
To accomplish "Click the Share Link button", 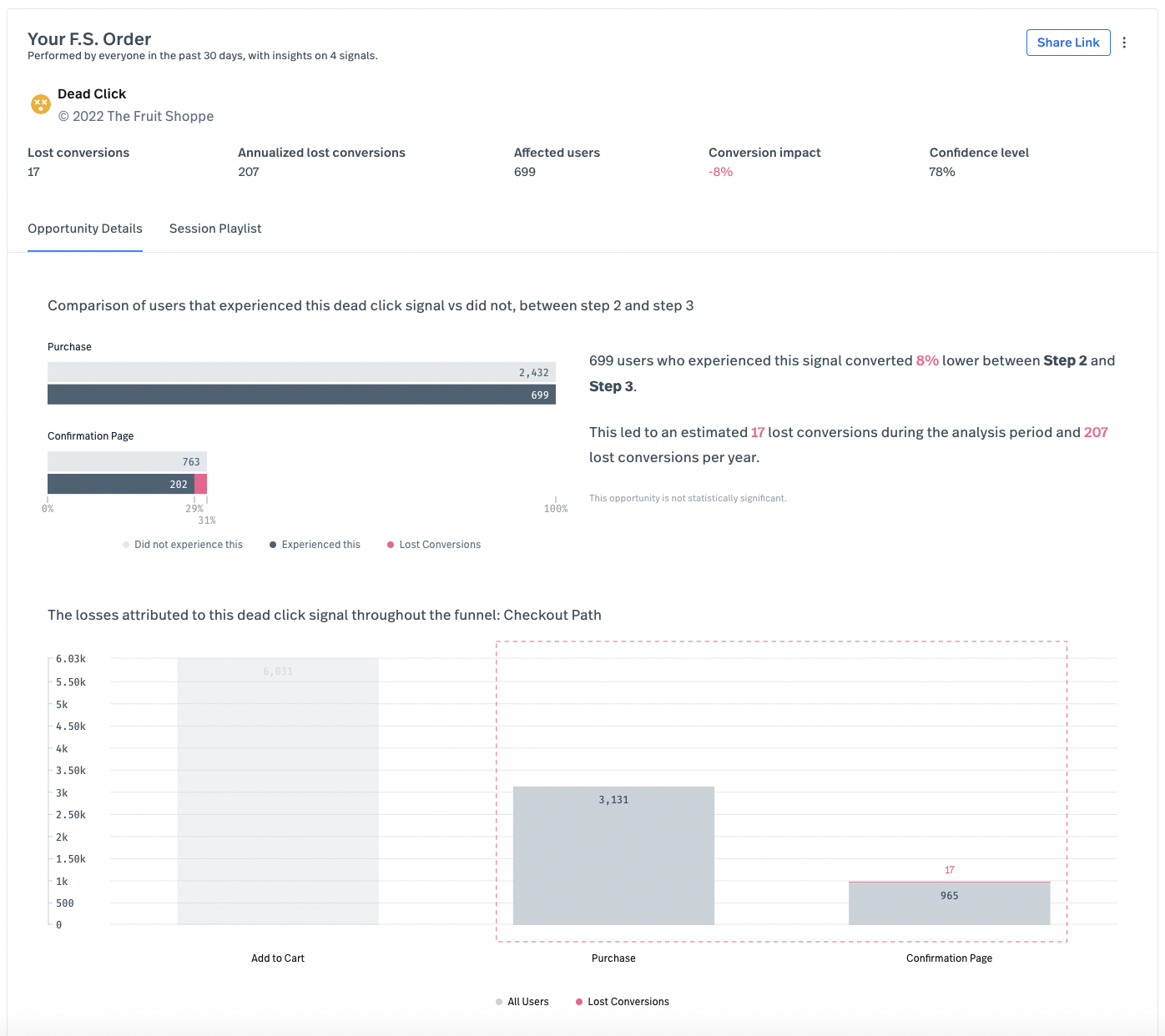I will click(1068, 43).
